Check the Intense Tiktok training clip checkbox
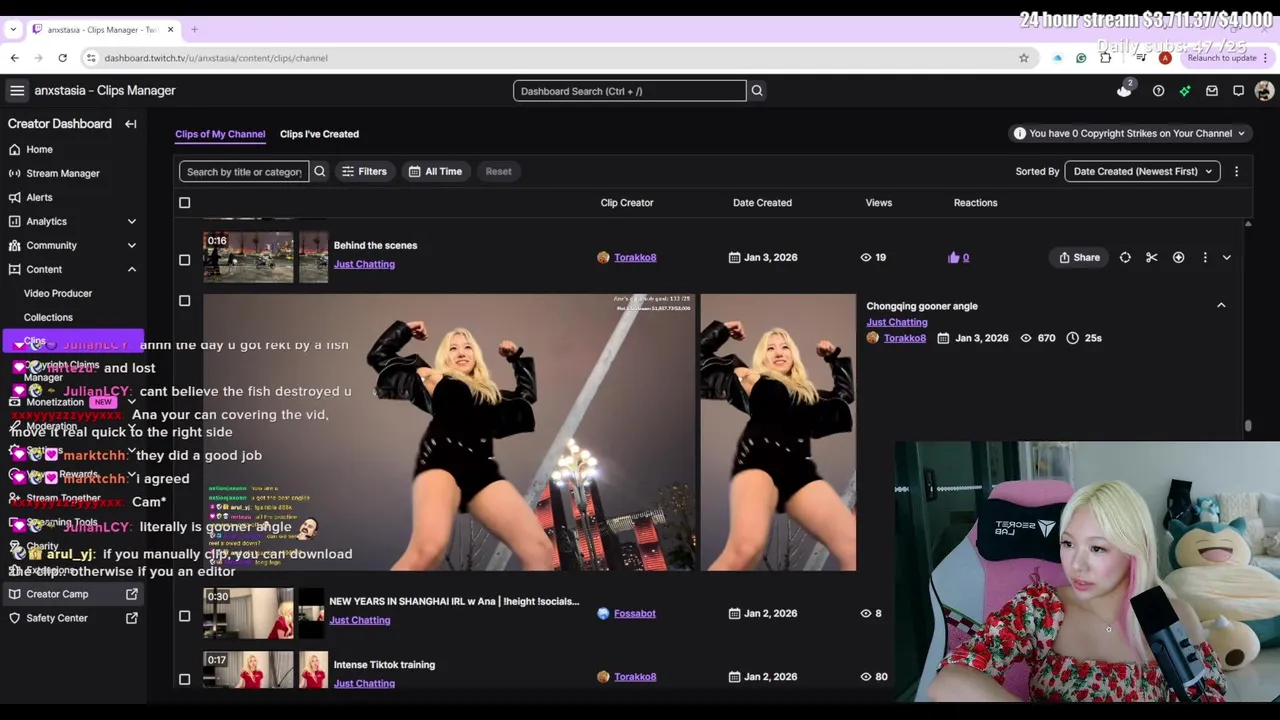This screenshot has width=1280, height=720. click(x=184, y=679)
